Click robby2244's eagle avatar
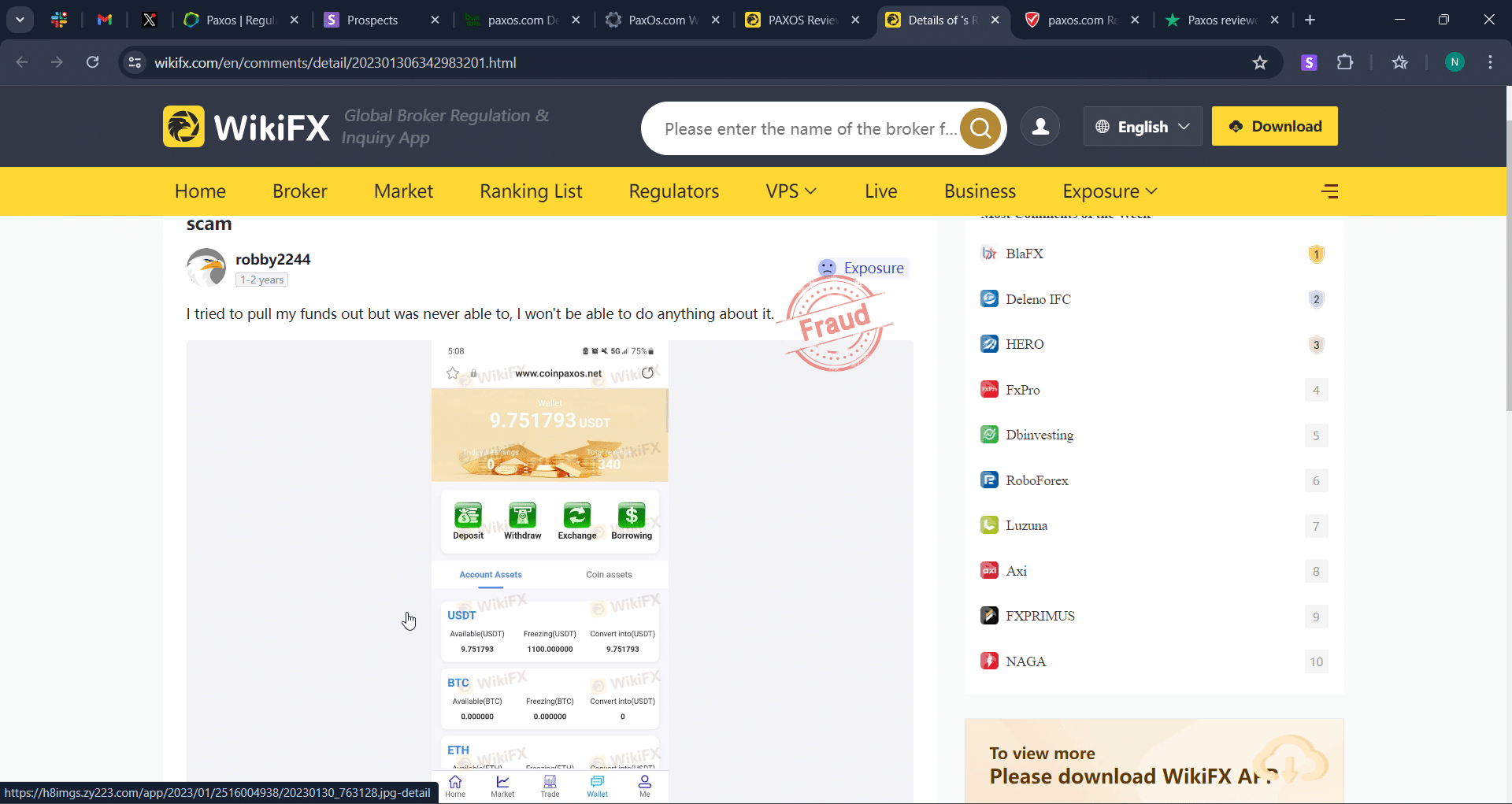This screenshot has width=1512, height=804. [206, 268]
